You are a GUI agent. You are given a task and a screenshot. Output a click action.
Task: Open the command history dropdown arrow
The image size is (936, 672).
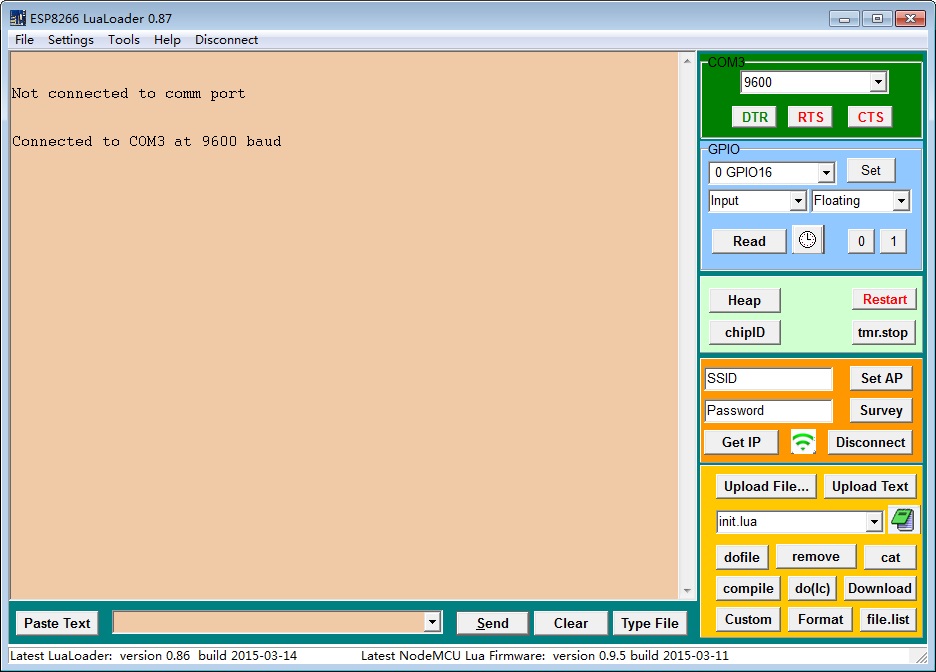(432, 622)
